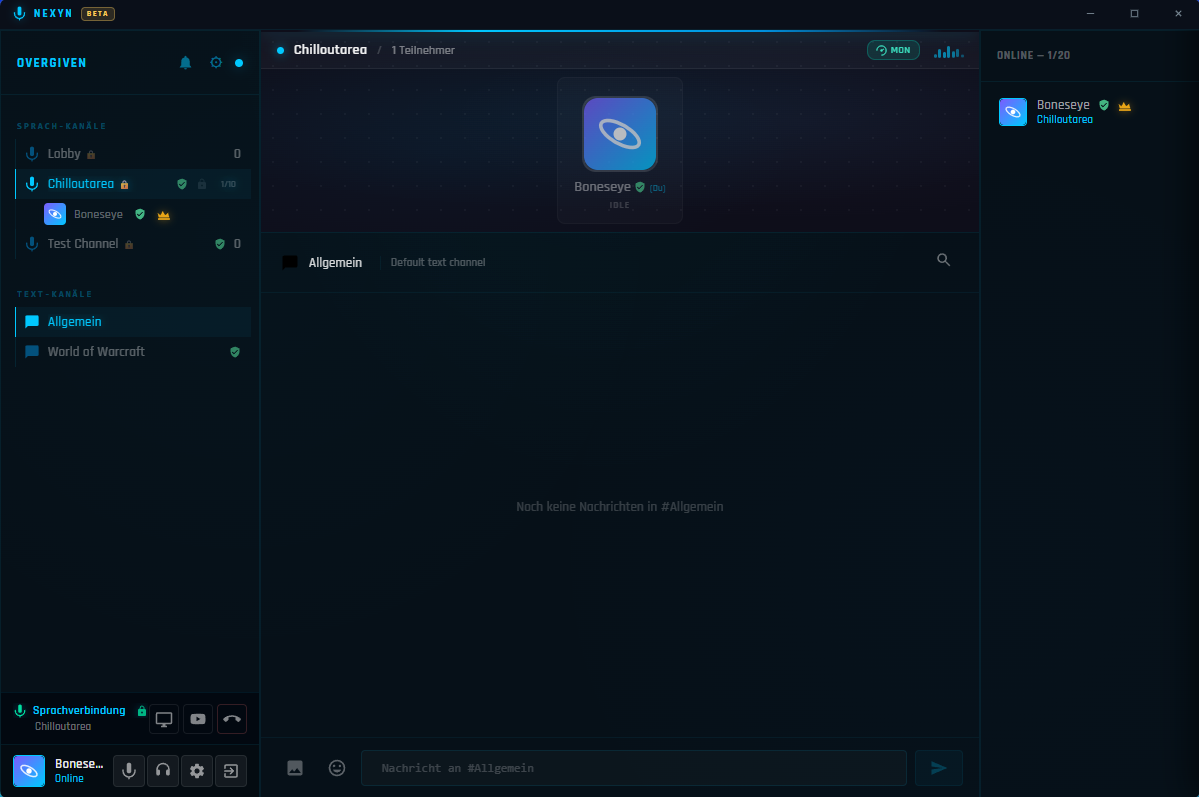Join the Test Channel voice channel
The width and height of the screenshot is (1199, 797).
coord(133,244)
